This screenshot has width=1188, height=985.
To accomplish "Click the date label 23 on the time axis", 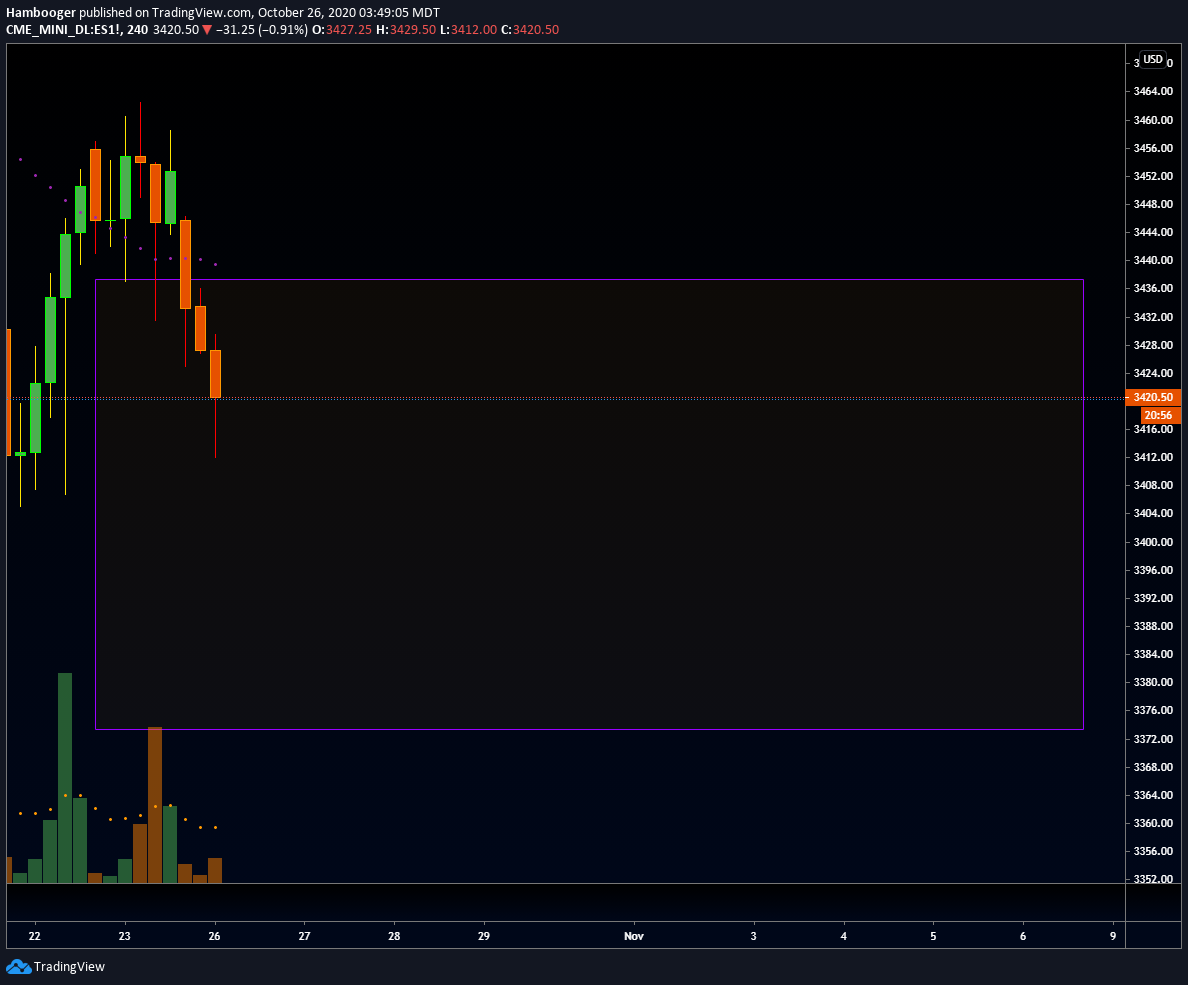I will click(x=124, y=936).
